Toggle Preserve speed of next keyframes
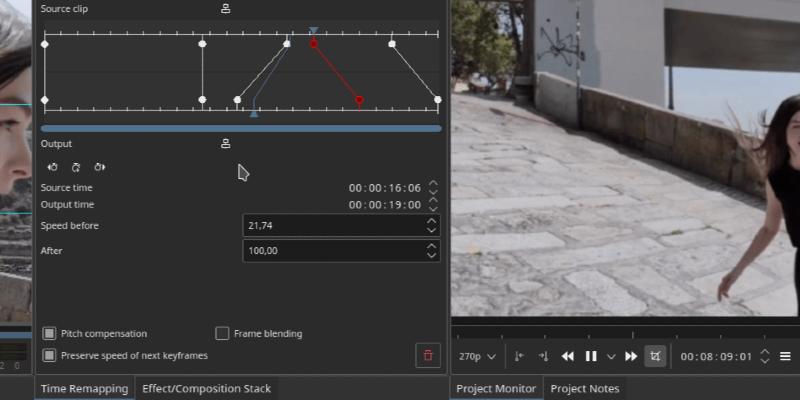This screenshot has width=800, height=400. 49,355
